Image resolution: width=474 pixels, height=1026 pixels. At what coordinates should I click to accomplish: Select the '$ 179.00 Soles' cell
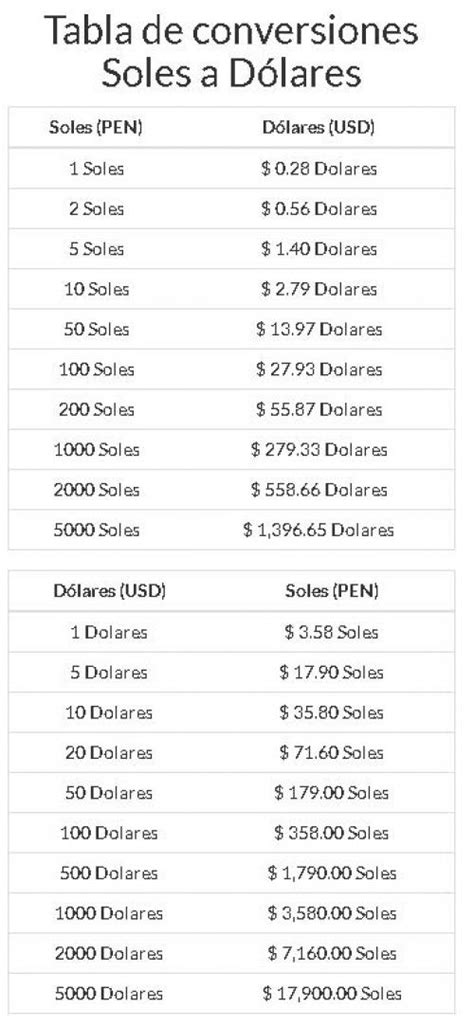click(x=331, y=792)
